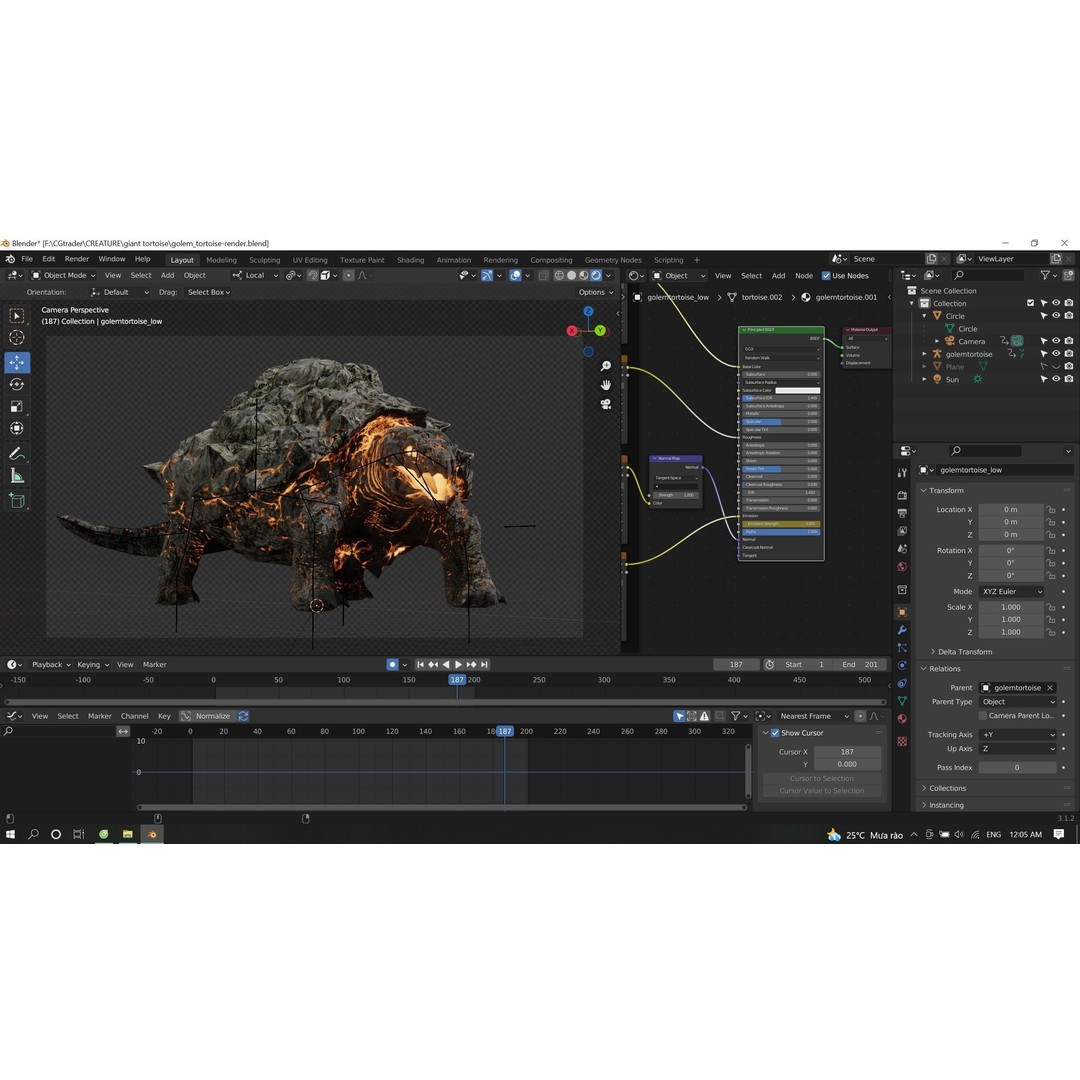Open the Output properties tab icon
The width and height of the screenshot is (1080, 1080).
coord(902,513)
